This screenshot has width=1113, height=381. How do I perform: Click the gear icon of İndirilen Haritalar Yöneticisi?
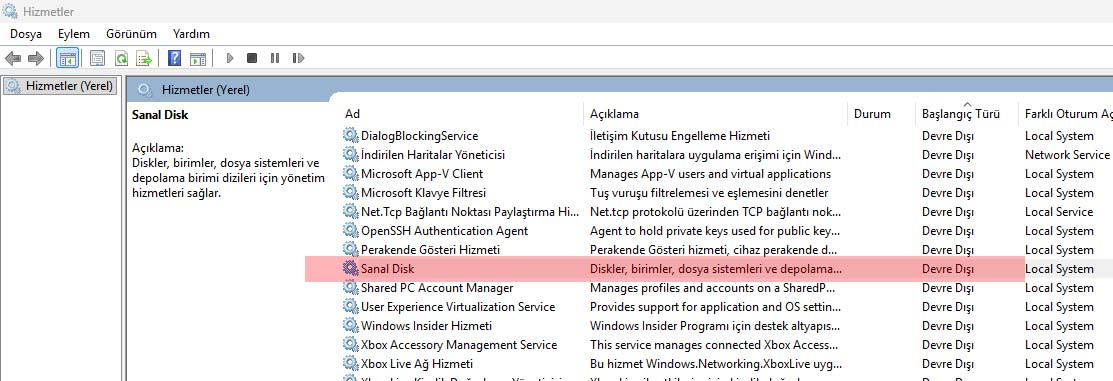pos(351,155)
